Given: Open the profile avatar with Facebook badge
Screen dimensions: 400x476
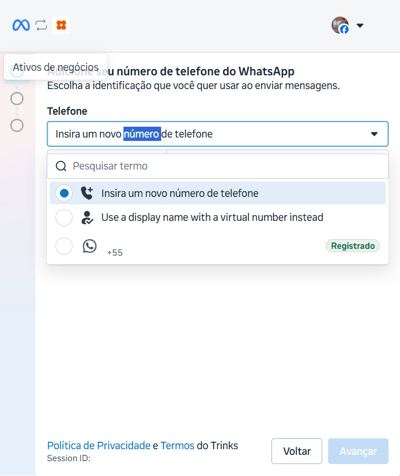Looking at the screenshot, I should click(x=340, y=25).
